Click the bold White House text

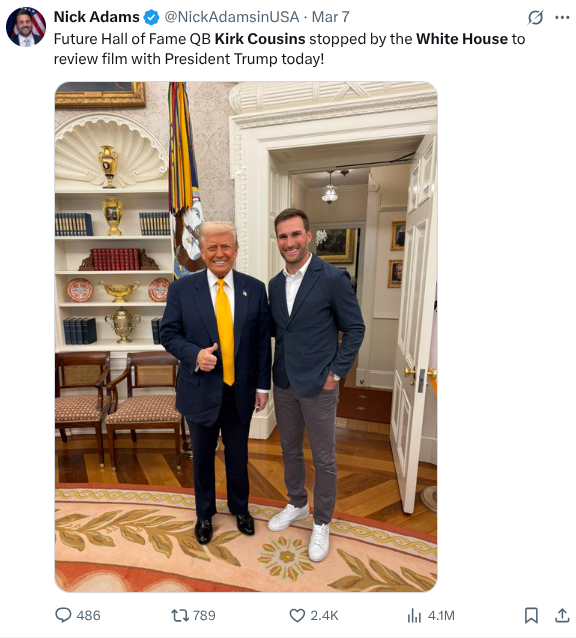462,39
